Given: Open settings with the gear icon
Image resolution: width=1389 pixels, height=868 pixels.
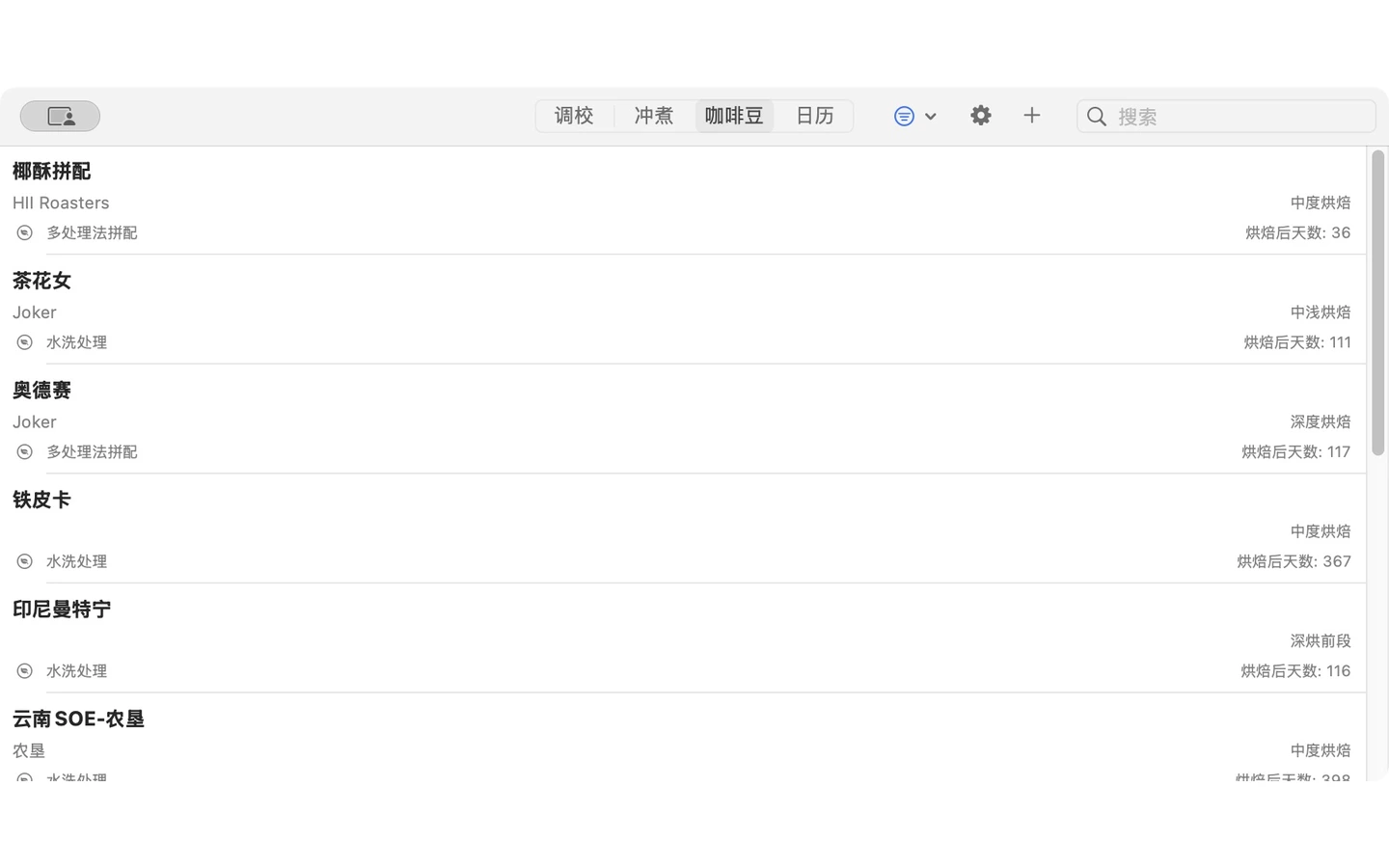Looking at the screenshot, I should pos(981,116).
